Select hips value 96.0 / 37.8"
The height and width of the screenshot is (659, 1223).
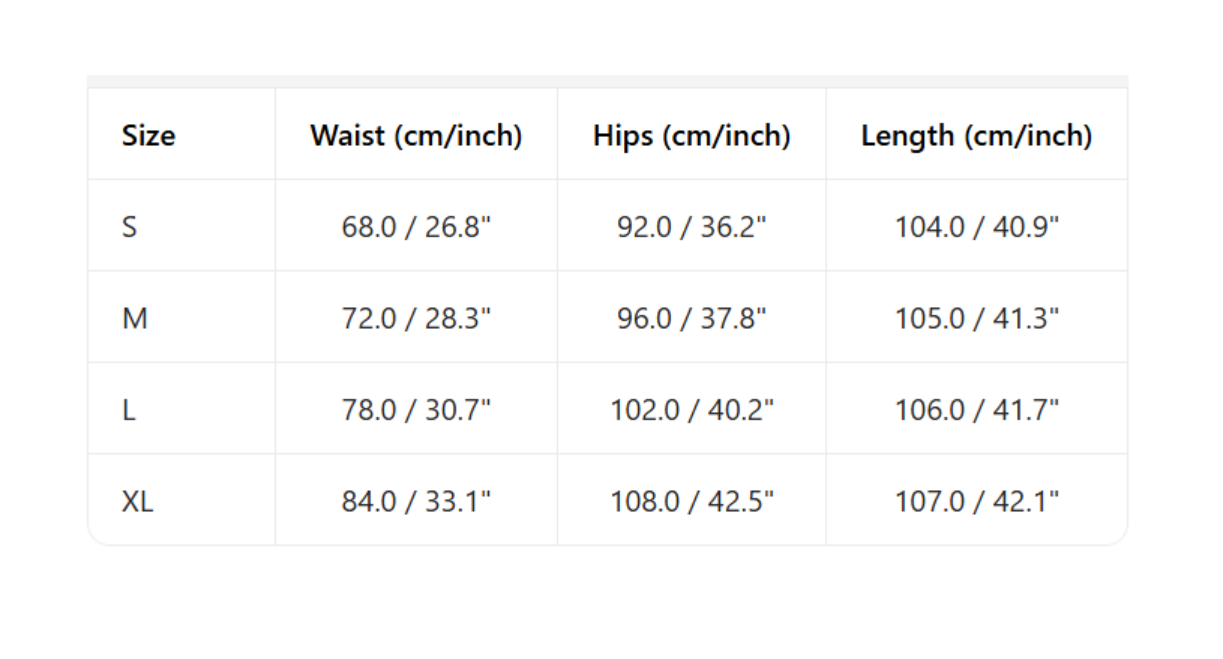(x=691, y=319)
